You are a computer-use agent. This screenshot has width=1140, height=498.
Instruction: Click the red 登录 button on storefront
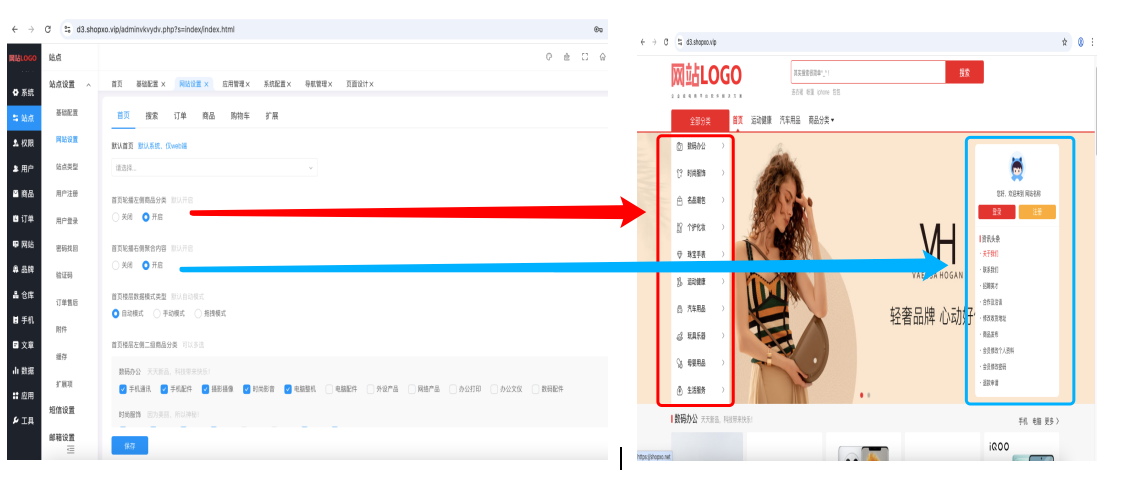996,212
